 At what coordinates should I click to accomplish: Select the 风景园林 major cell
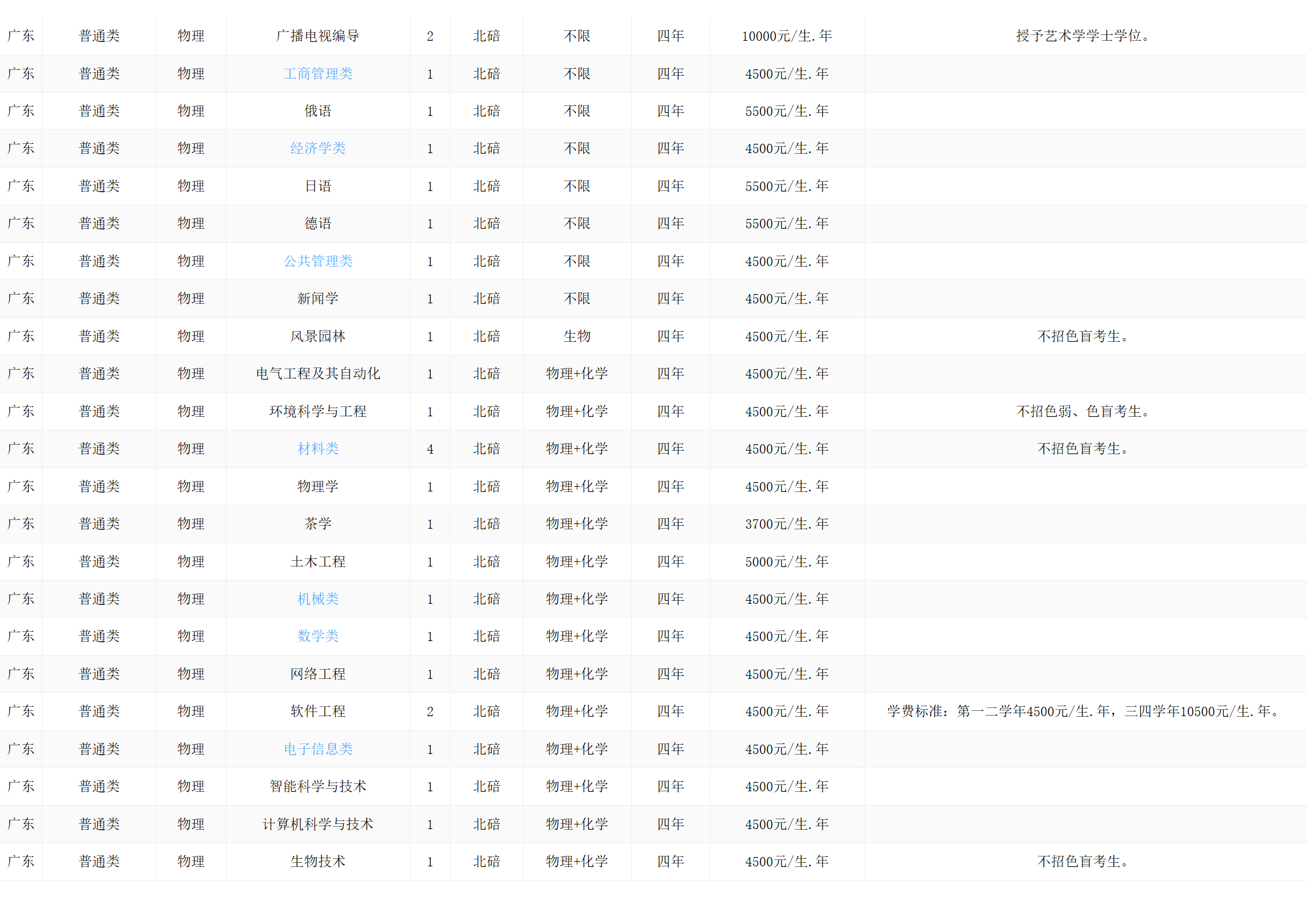click(318, 337)
